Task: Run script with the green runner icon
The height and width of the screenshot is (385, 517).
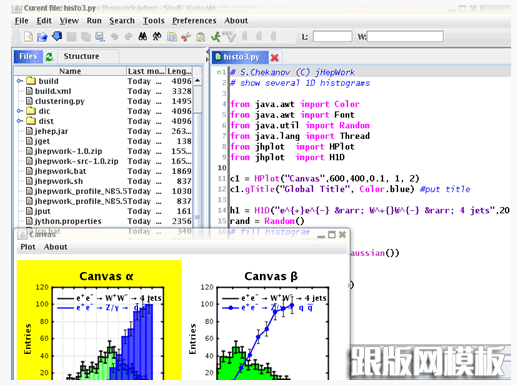Action: tap(215, 36)
